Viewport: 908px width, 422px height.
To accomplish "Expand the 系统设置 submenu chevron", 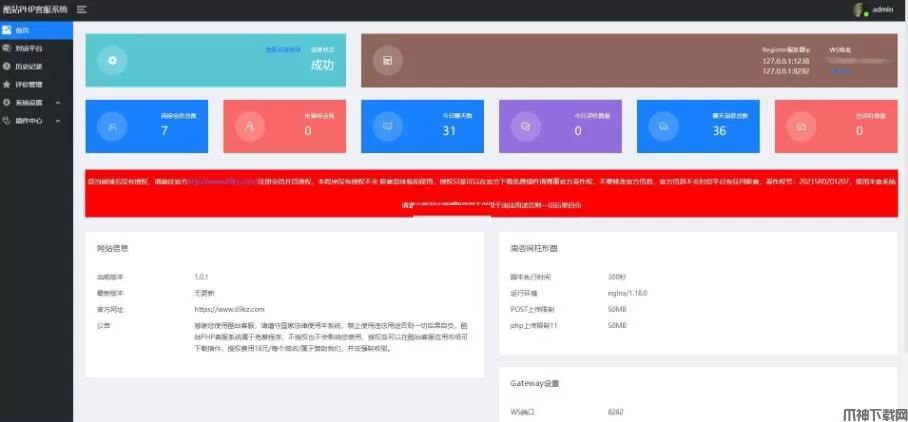I will 58,103.
